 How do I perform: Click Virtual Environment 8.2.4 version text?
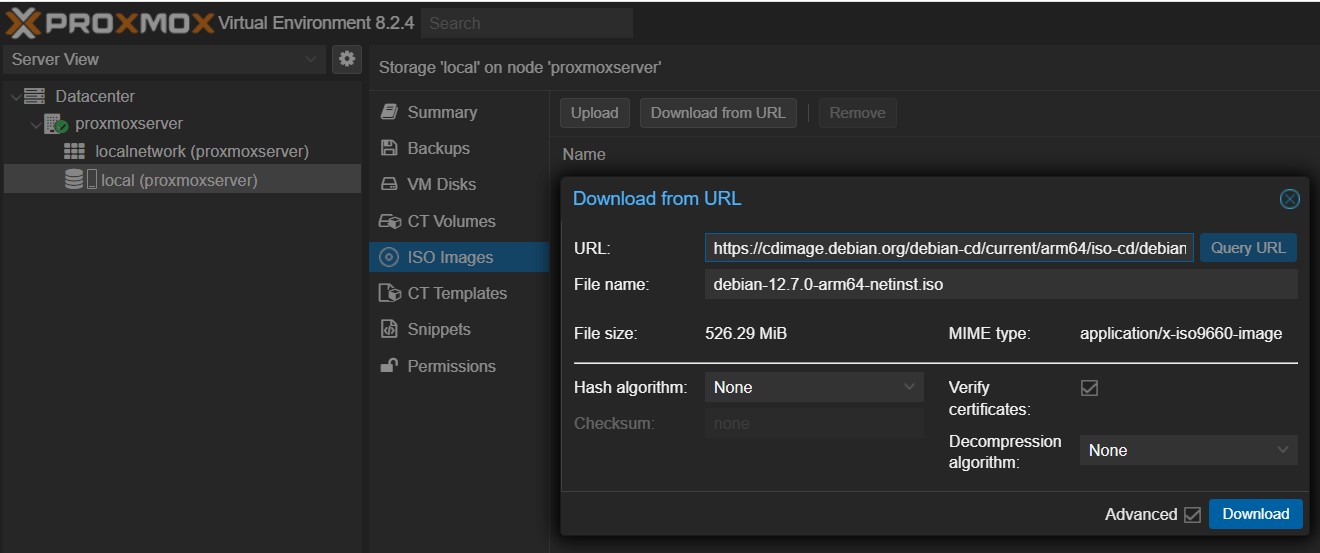point(316,23)
